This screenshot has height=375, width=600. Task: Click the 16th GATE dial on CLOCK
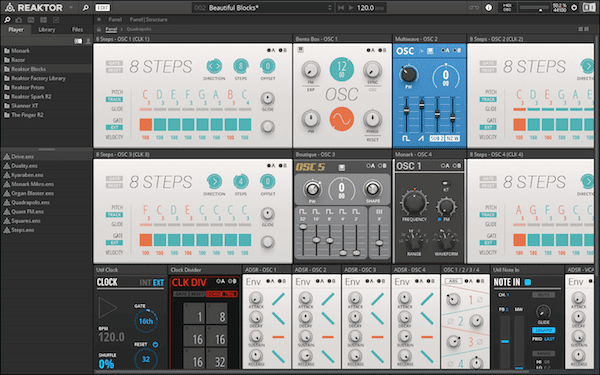[x=146, y=321]
